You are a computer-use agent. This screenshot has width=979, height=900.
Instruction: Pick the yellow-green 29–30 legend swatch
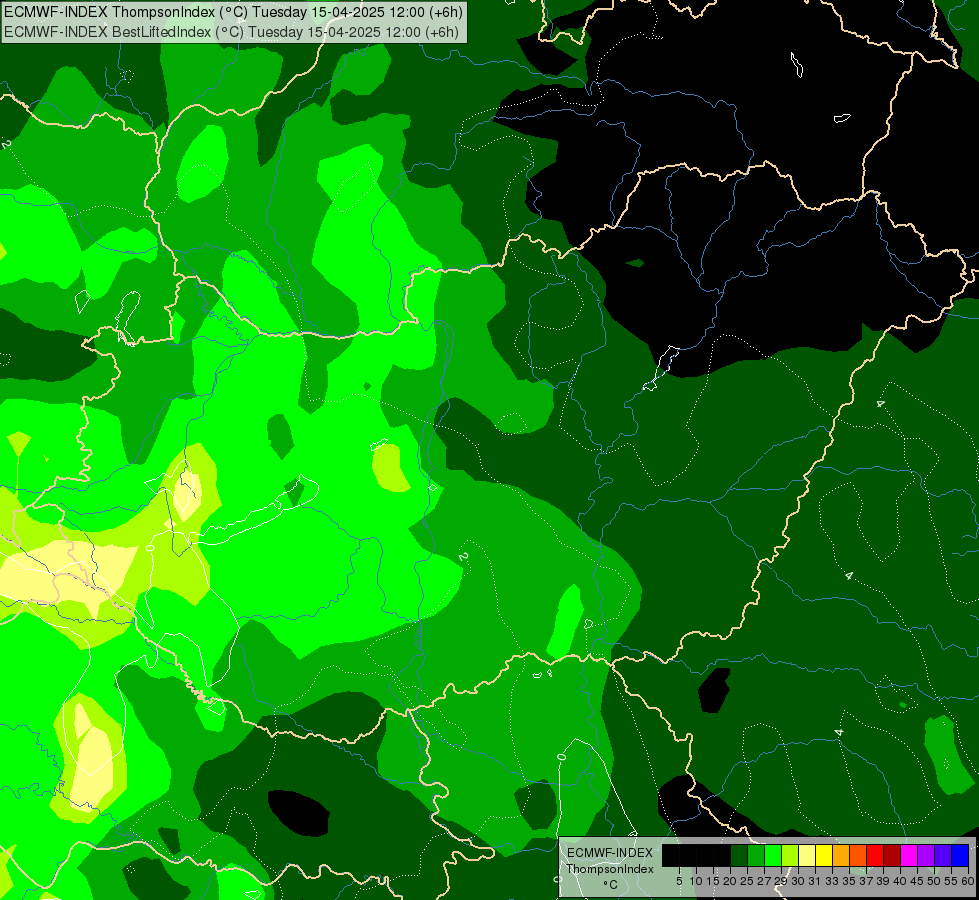click(789, 855)
